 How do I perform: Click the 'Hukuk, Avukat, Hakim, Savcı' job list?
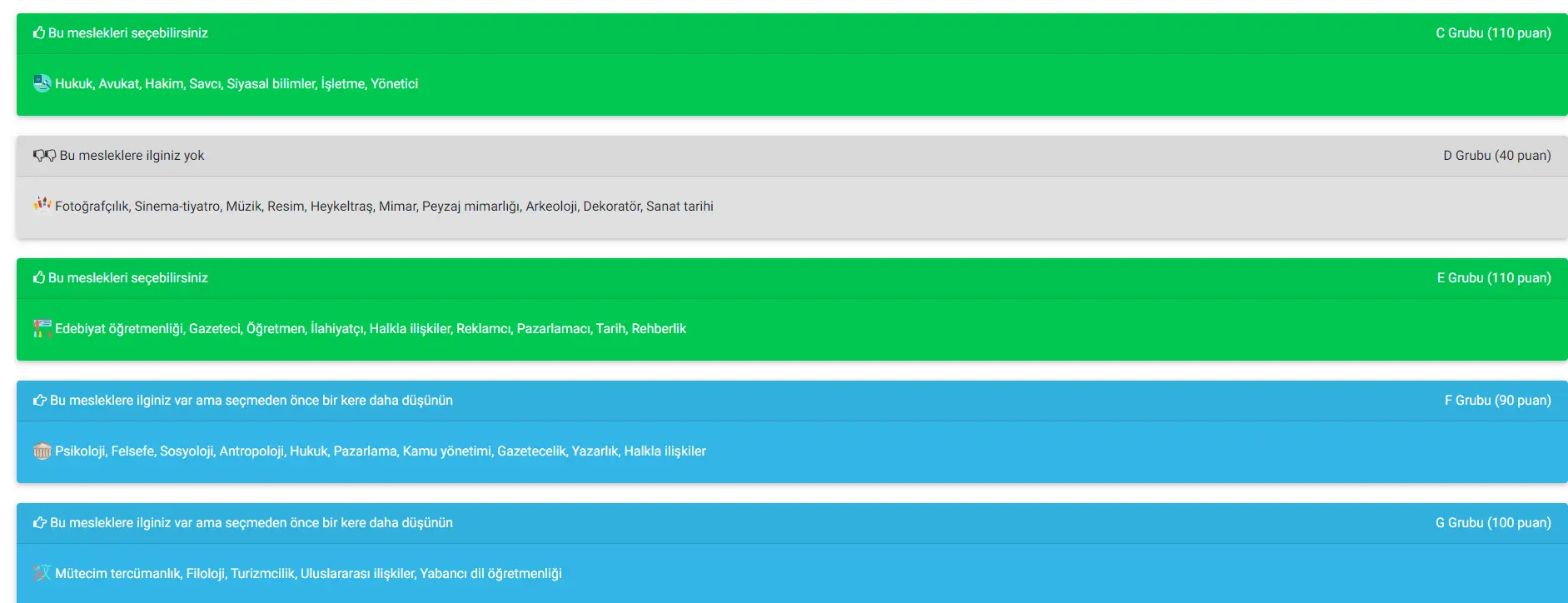coord(236,84)
